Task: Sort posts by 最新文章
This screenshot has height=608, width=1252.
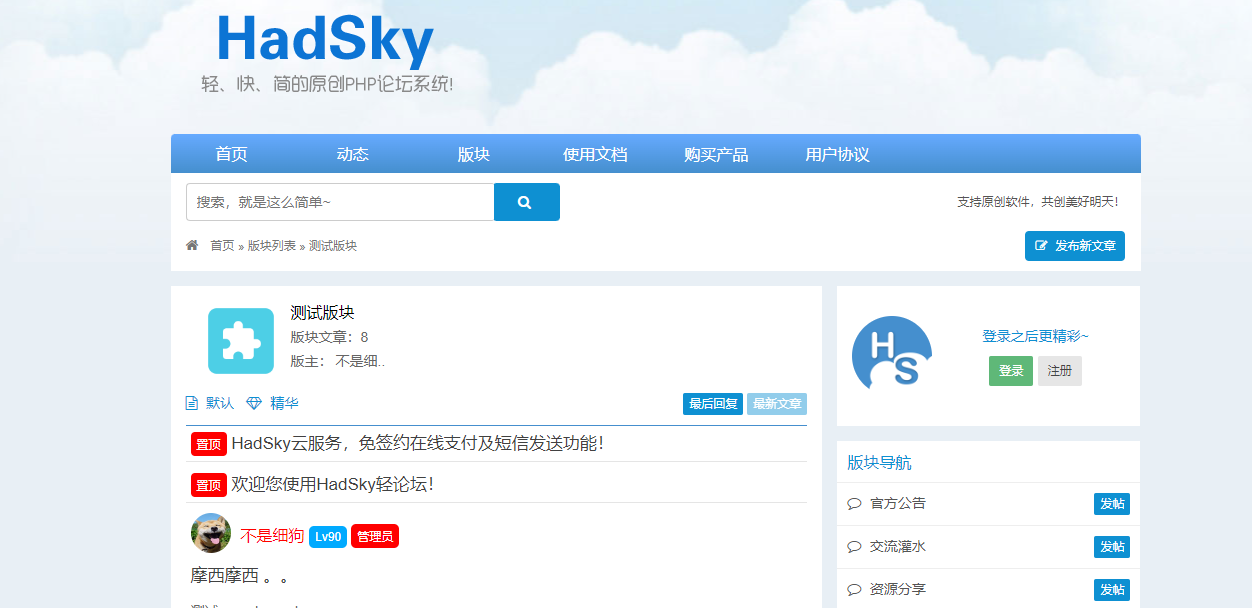Action: click(777, 404)
